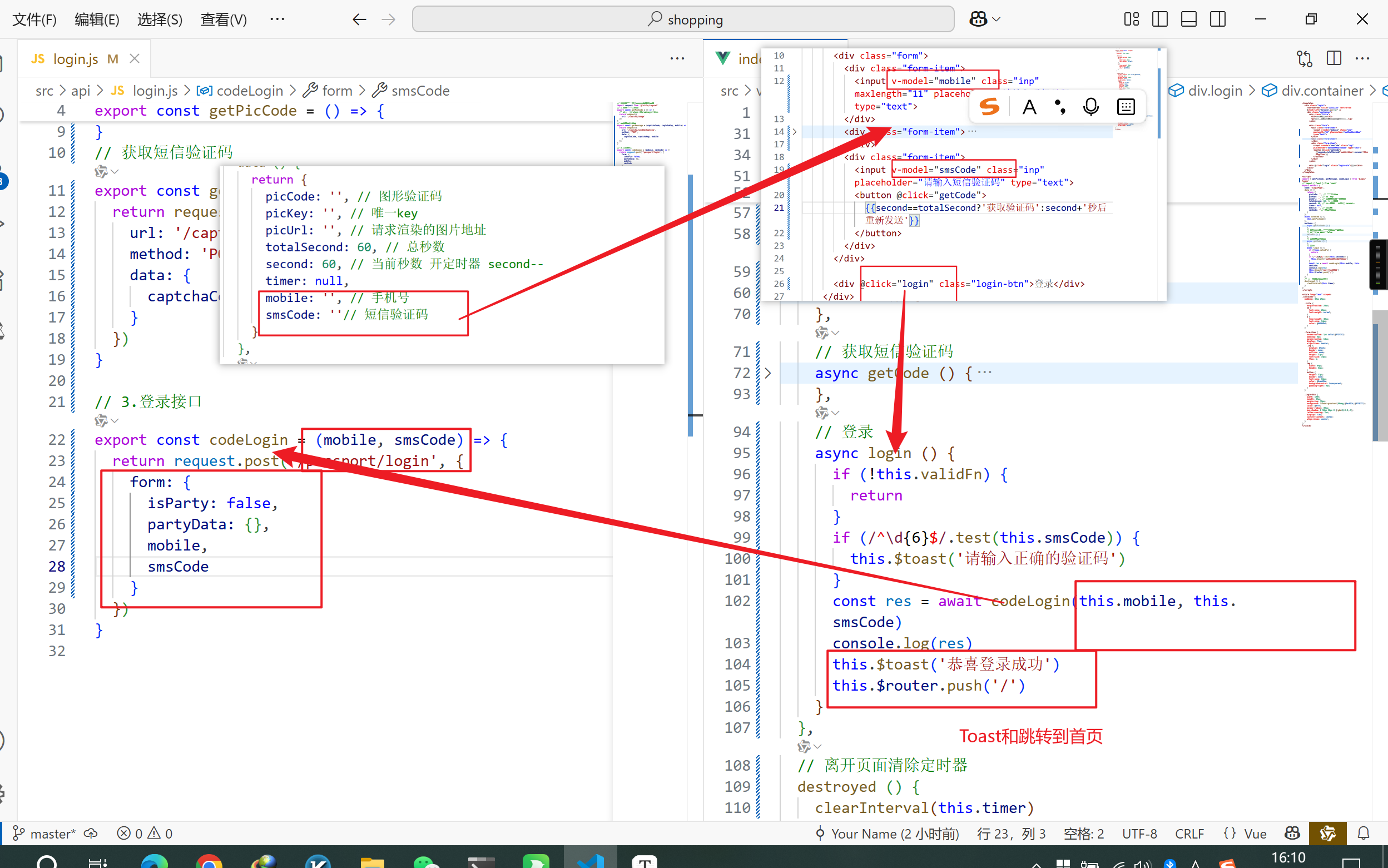Open the Copilot dropdown chevron in the title bar
The height and width of the screenshot is (868, 1388).
point(997,19)
